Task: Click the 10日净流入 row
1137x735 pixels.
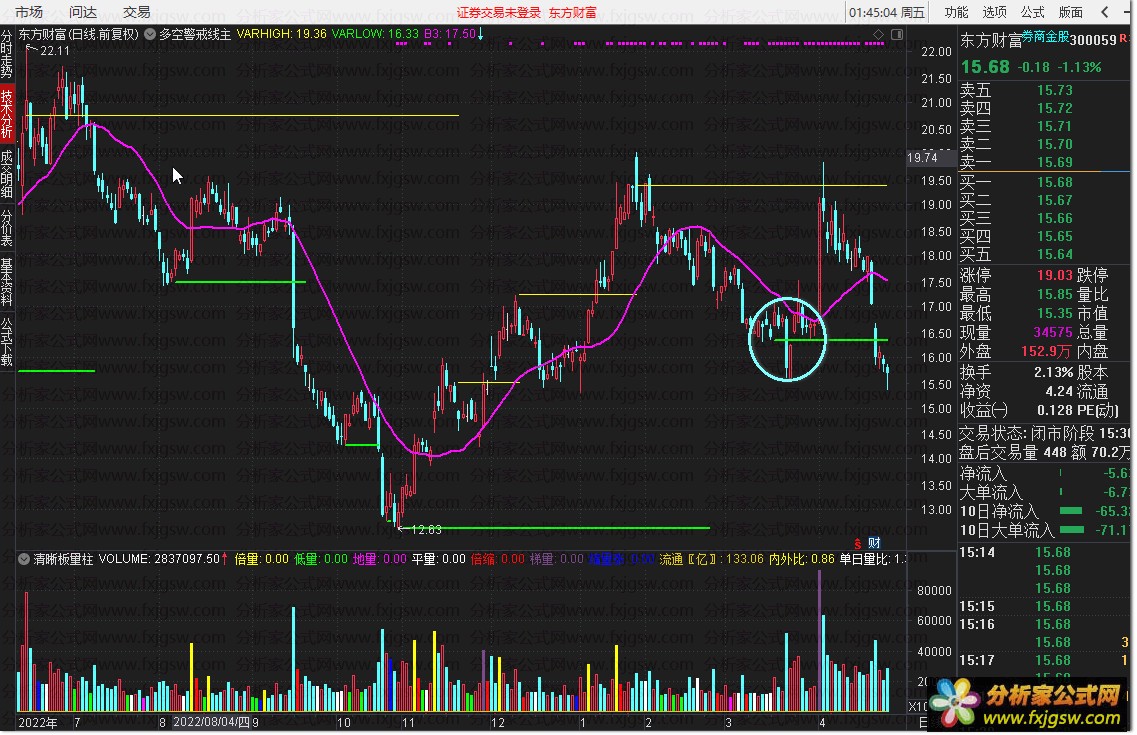Action: 1044,511
